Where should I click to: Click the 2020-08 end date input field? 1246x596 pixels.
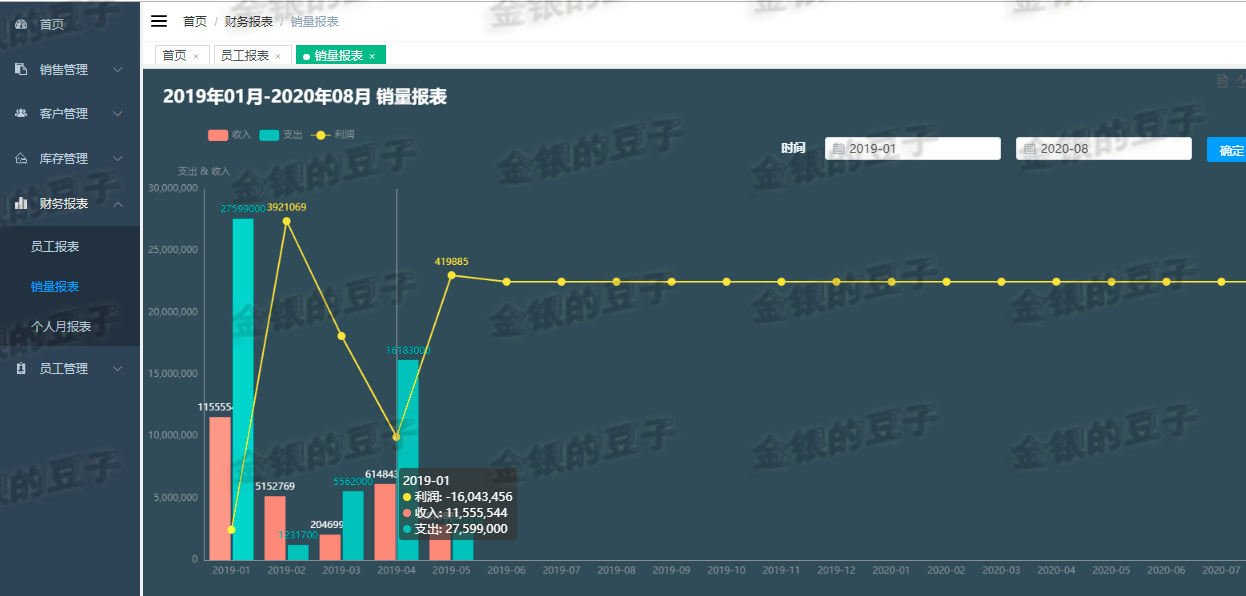(1105, 148)
